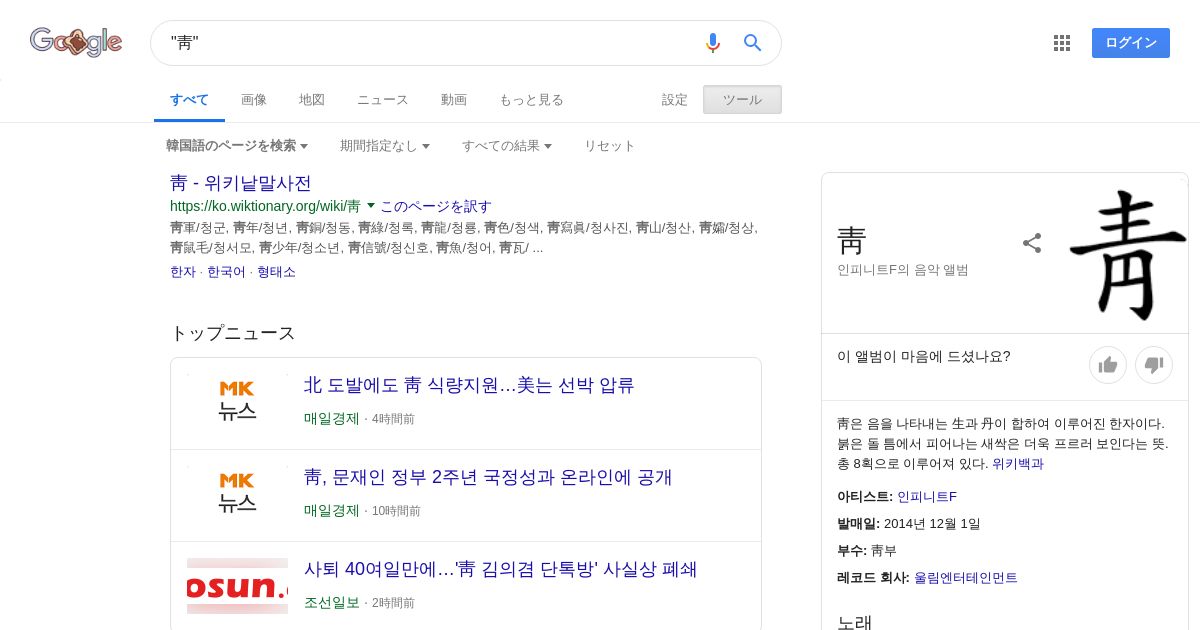Click トップニュース heading
This screenshot has height=630, width=1200.
coord(233,333)
